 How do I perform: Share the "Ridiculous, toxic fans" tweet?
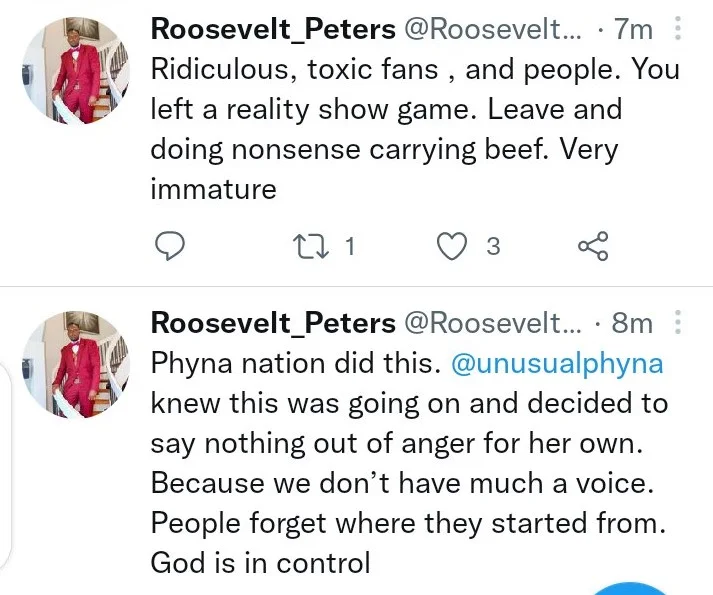click(x=593, y=246)
